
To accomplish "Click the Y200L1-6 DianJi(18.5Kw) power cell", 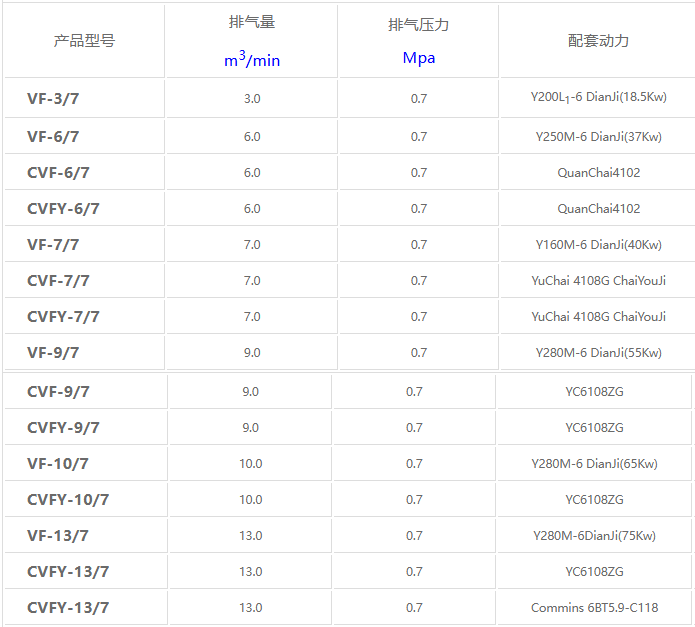I will [x=598, y=98].
